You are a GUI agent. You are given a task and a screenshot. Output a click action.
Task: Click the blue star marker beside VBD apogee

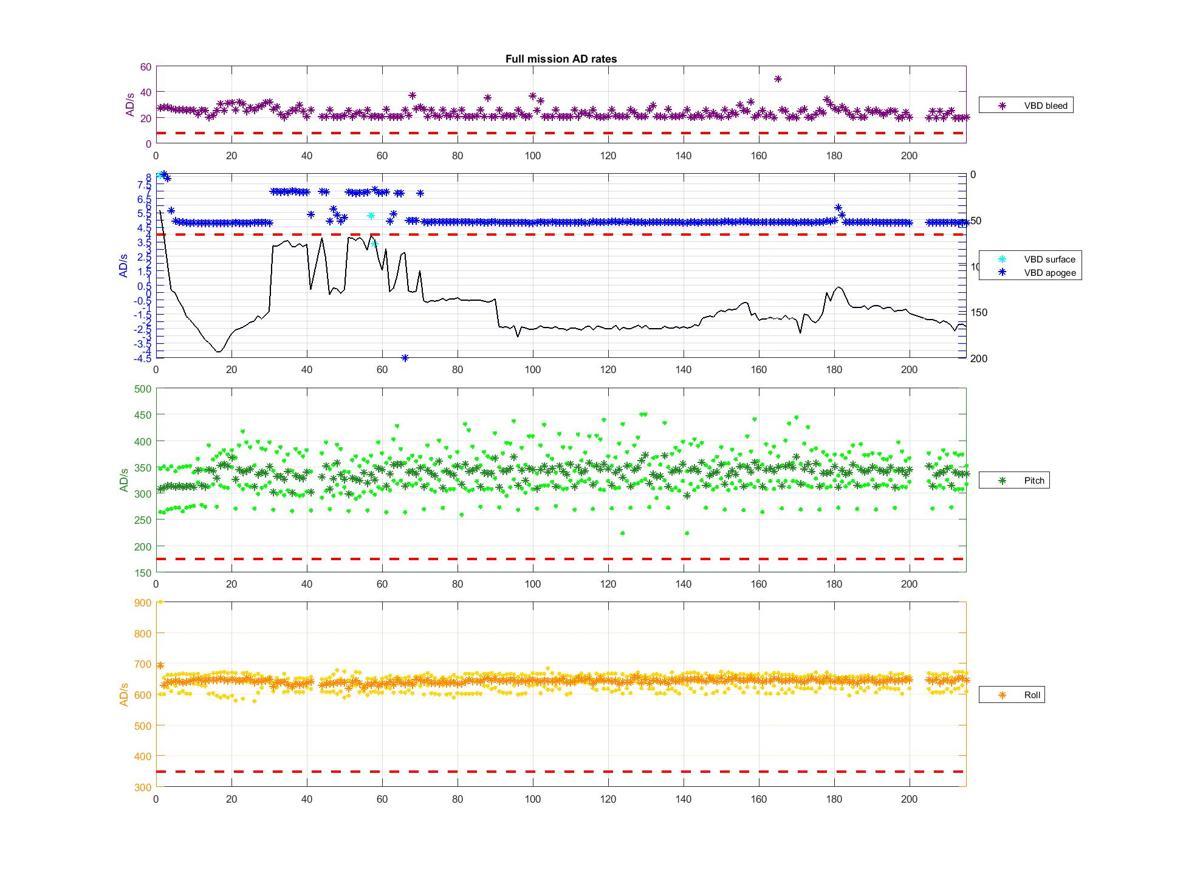pos(1002,272)
